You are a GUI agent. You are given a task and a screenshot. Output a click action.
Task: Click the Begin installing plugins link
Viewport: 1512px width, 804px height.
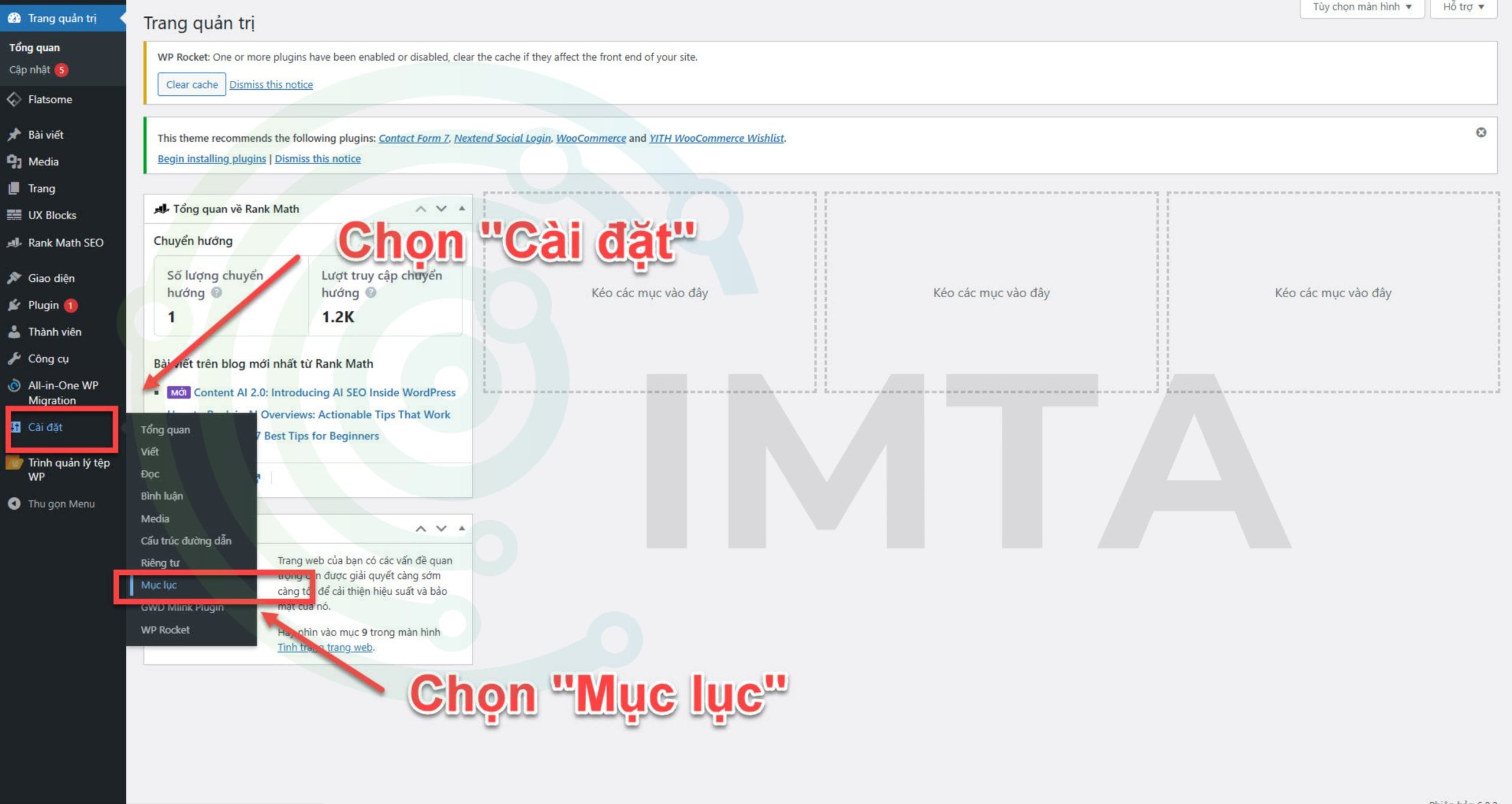[211, 158]
